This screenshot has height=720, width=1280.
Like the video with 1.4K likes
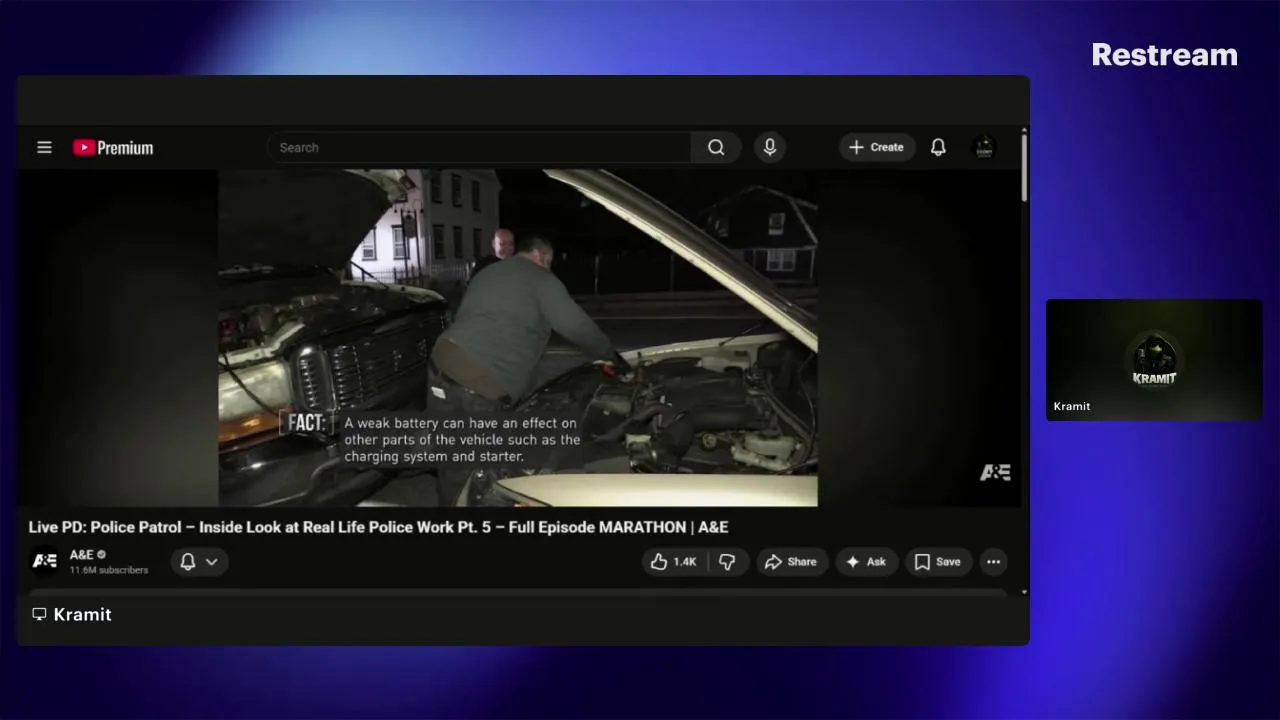point(673,562)
